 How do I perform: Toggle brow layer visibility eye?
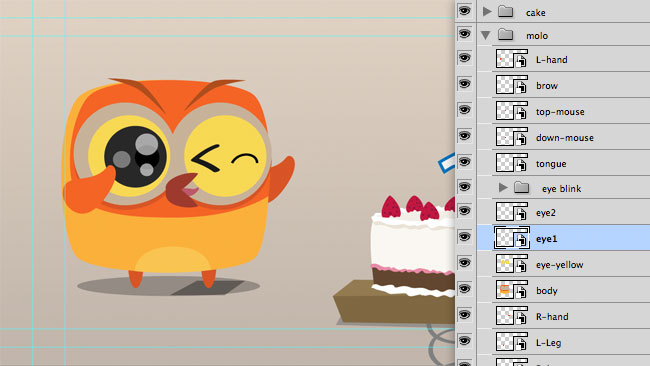click(464, 84)
